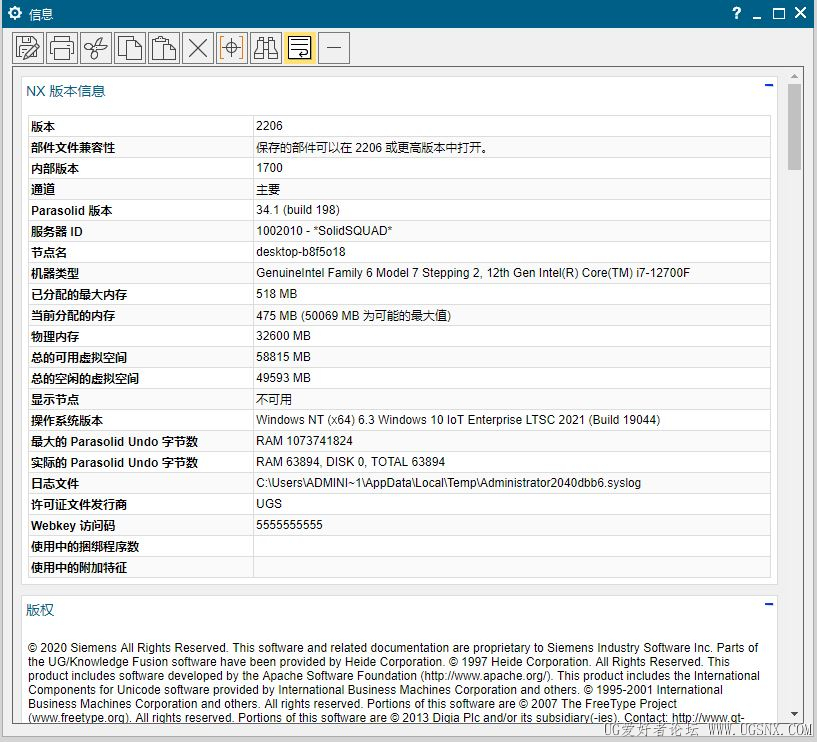Click the 物理内存 label
The height and width of the screenshot is (742, 817).
tap(55, 337)
